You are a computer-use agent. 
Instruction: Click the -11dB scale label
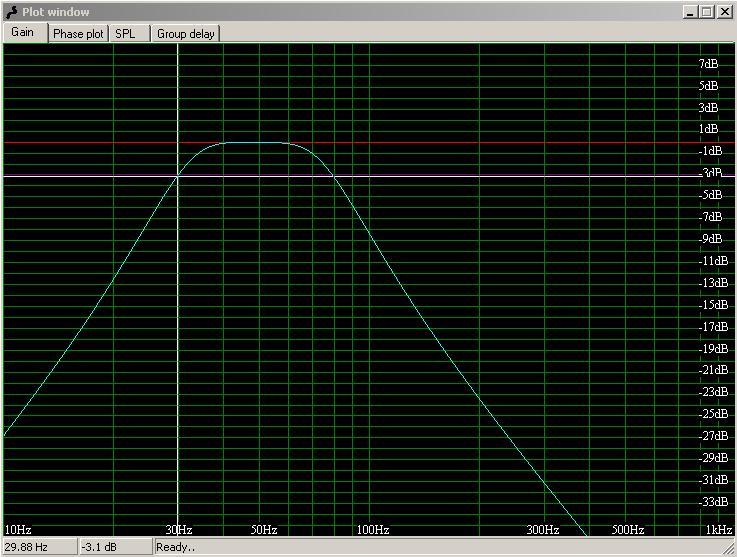tap(713, 261)
